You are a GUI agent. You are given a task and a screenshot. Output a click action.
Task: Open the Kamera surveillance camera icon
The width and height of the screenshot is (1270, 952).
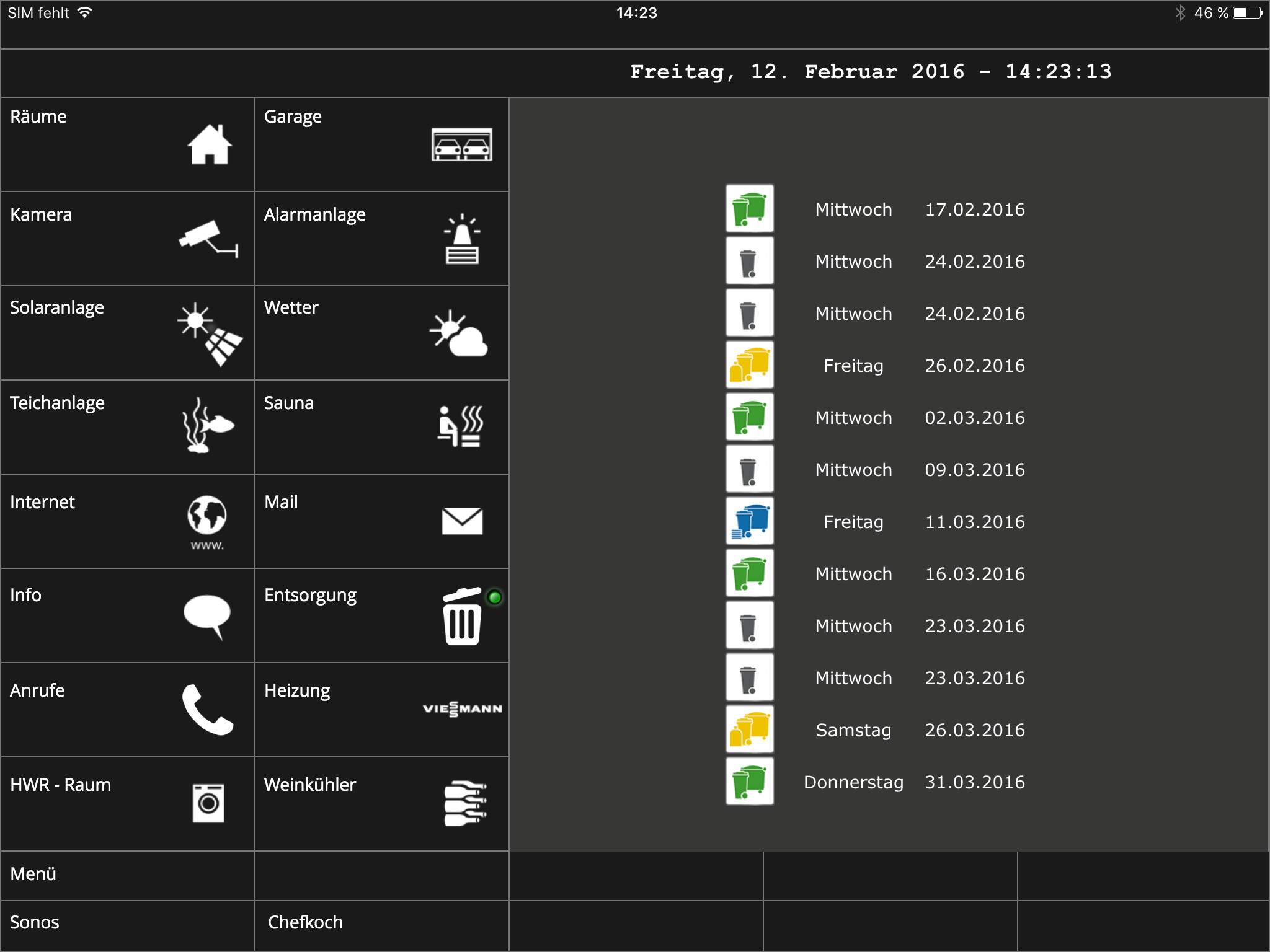(x=208, y=239)
